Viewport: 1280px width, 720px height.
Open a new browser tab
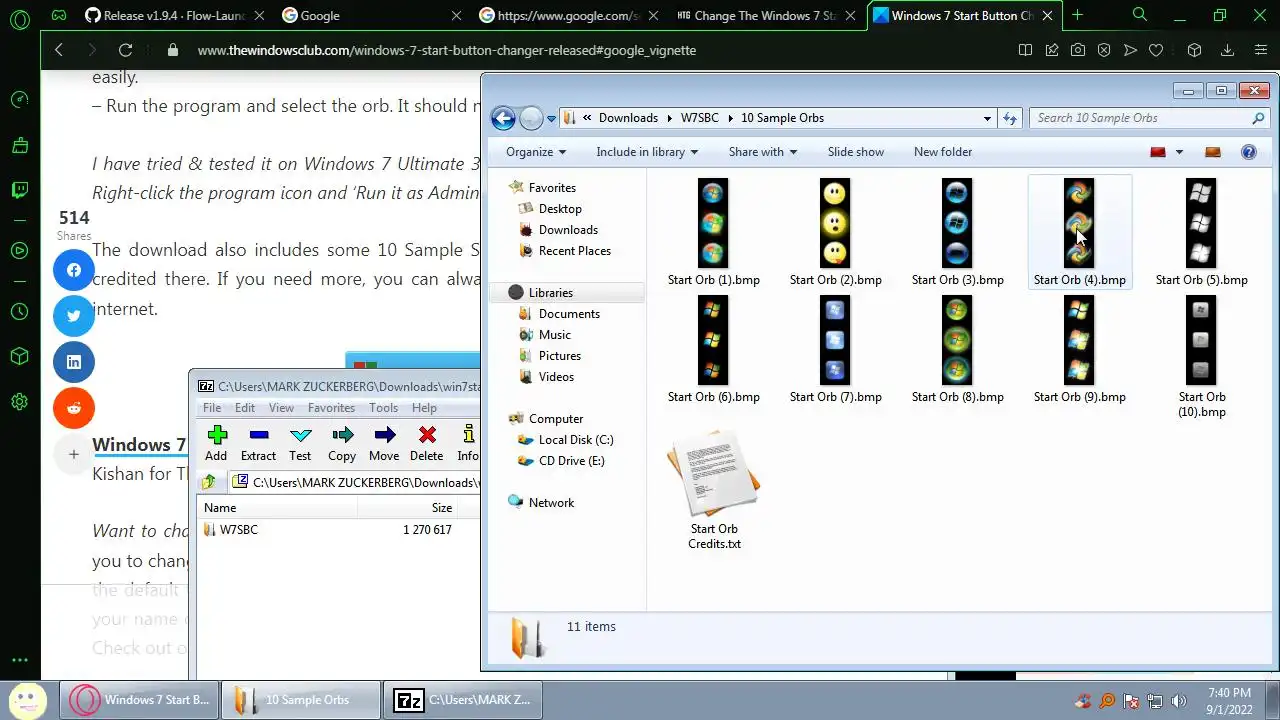pos(1077,15)
